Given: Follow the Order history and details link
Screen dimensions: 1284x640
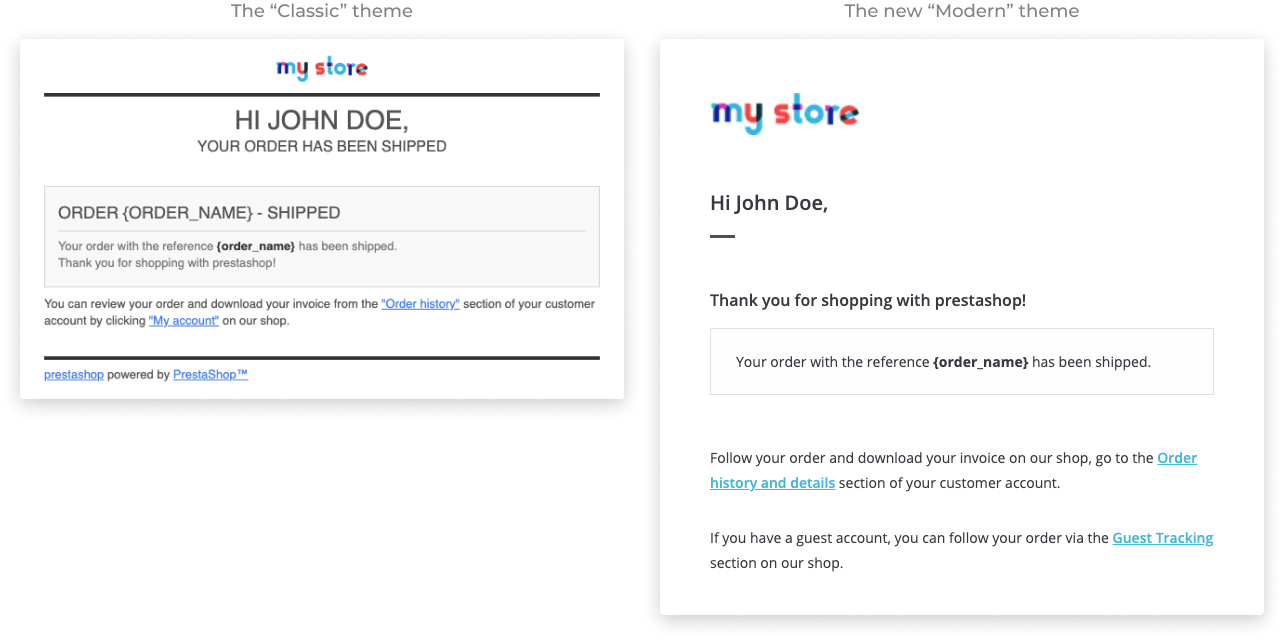Looking at the screenshot, I should tap(953, 470).
